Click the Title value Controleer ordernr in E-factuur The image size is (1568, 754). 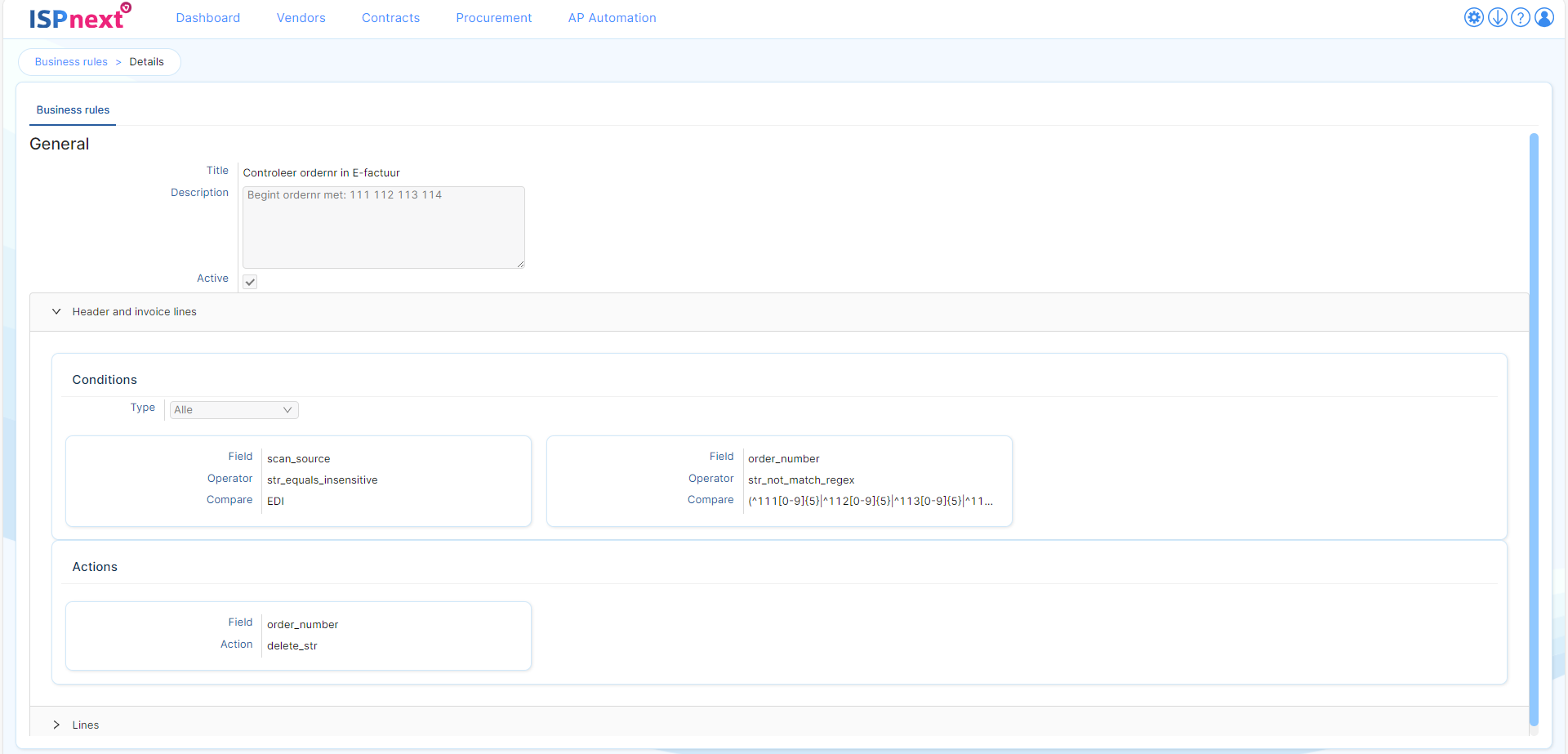coord(321,173)
